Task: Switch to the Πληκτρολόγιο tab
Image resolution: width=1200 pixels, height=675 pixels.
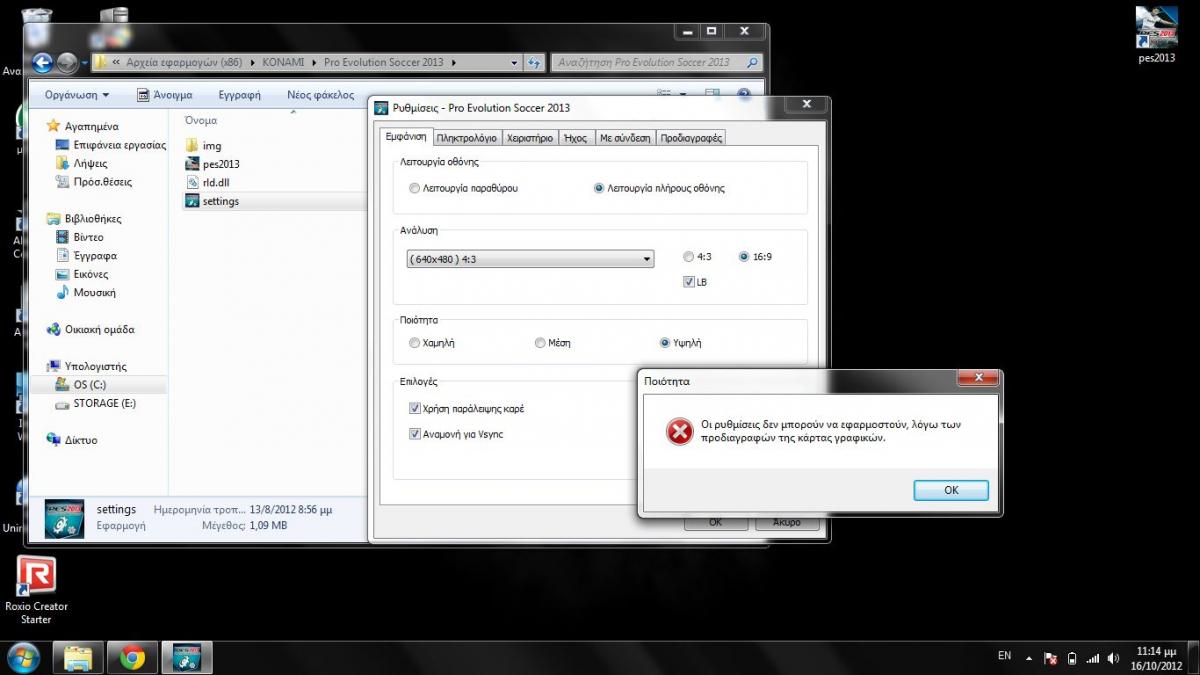Action: point(467,138)
